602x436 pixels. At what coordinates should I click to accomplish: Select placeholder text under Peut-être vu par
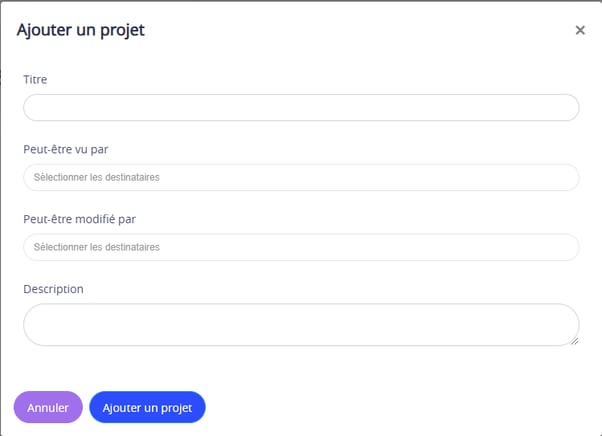[96, 177]
